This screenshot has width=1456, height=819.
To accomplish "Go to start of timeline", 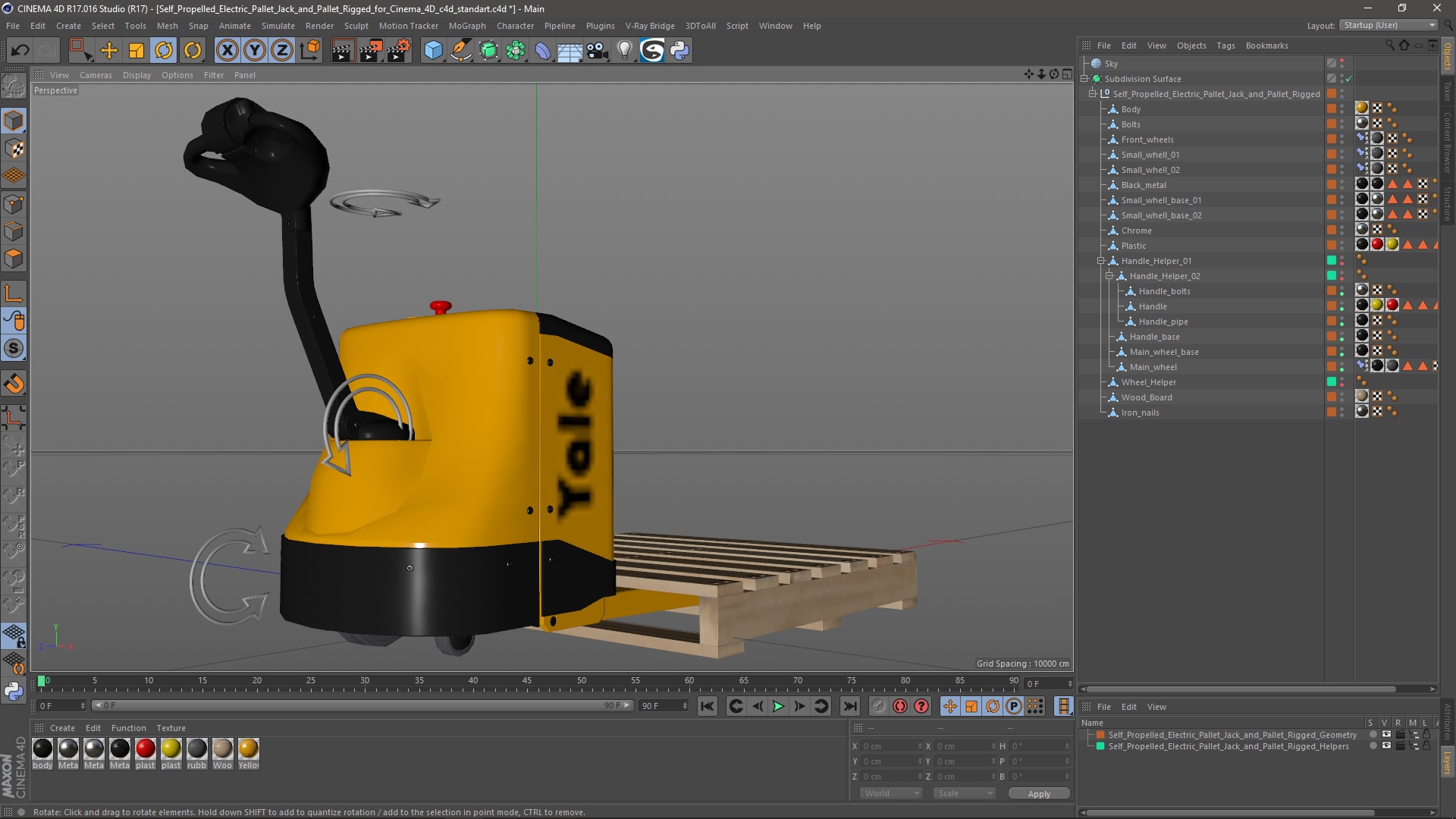I will point(708,706).
